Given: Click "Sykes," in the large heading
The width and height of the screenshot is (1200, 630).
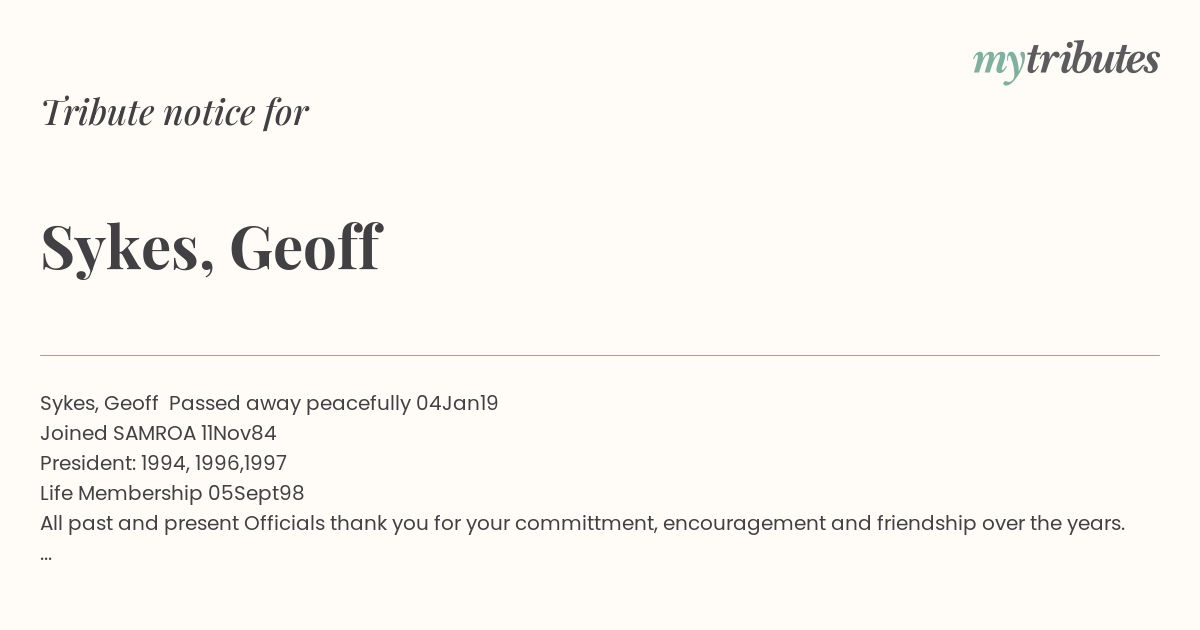Looking at the screenshot, I should pos(128,249).
